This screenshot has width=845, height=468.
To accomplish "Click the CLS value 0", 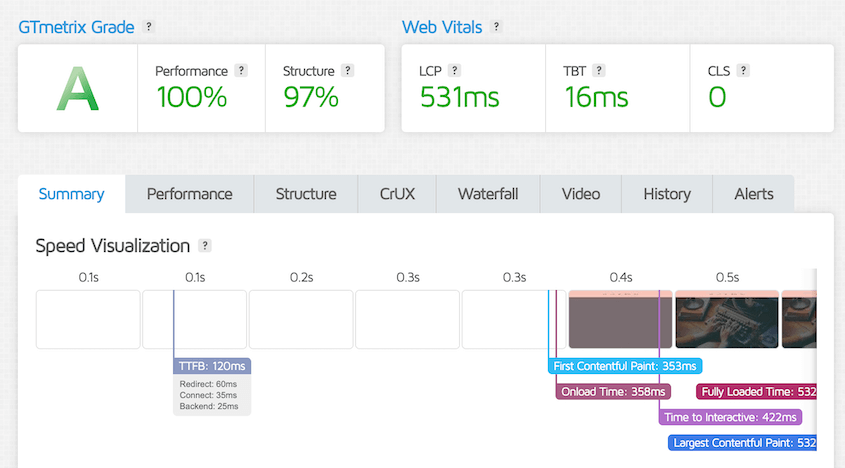I will pos(717,98).
